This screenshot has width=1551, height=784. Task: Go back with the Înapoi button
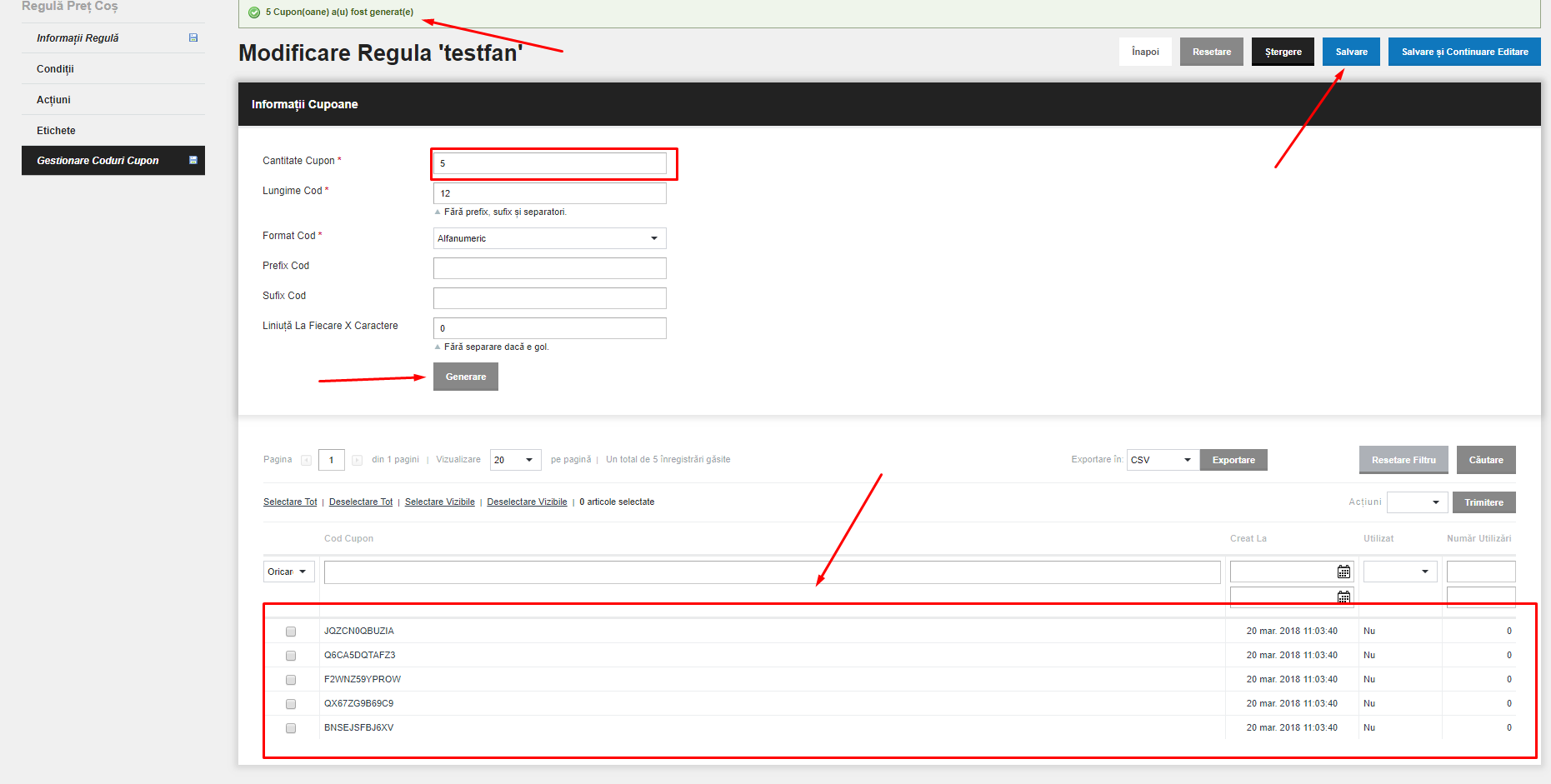click(x=1145, y=52)
